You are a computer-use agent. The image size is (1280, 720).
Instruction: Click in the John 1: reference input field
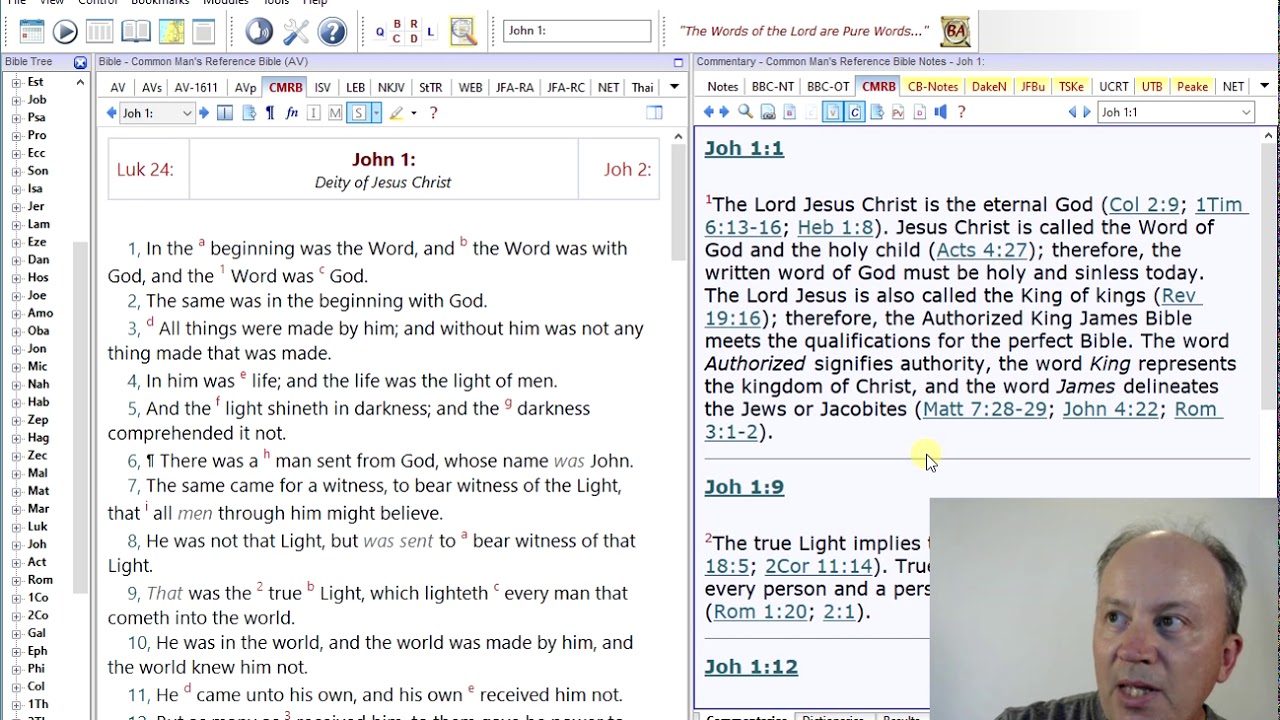coord(577,31)
